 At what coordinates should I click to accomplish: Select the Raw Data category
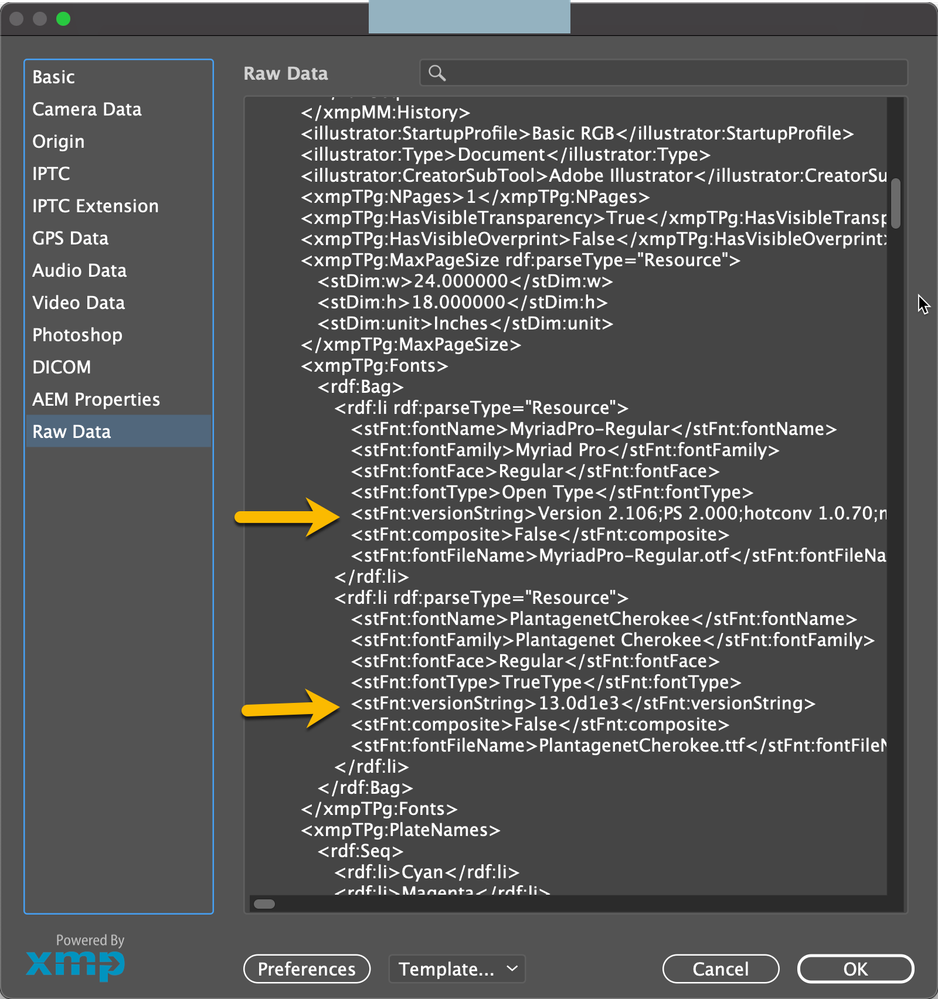pos(118,431)
